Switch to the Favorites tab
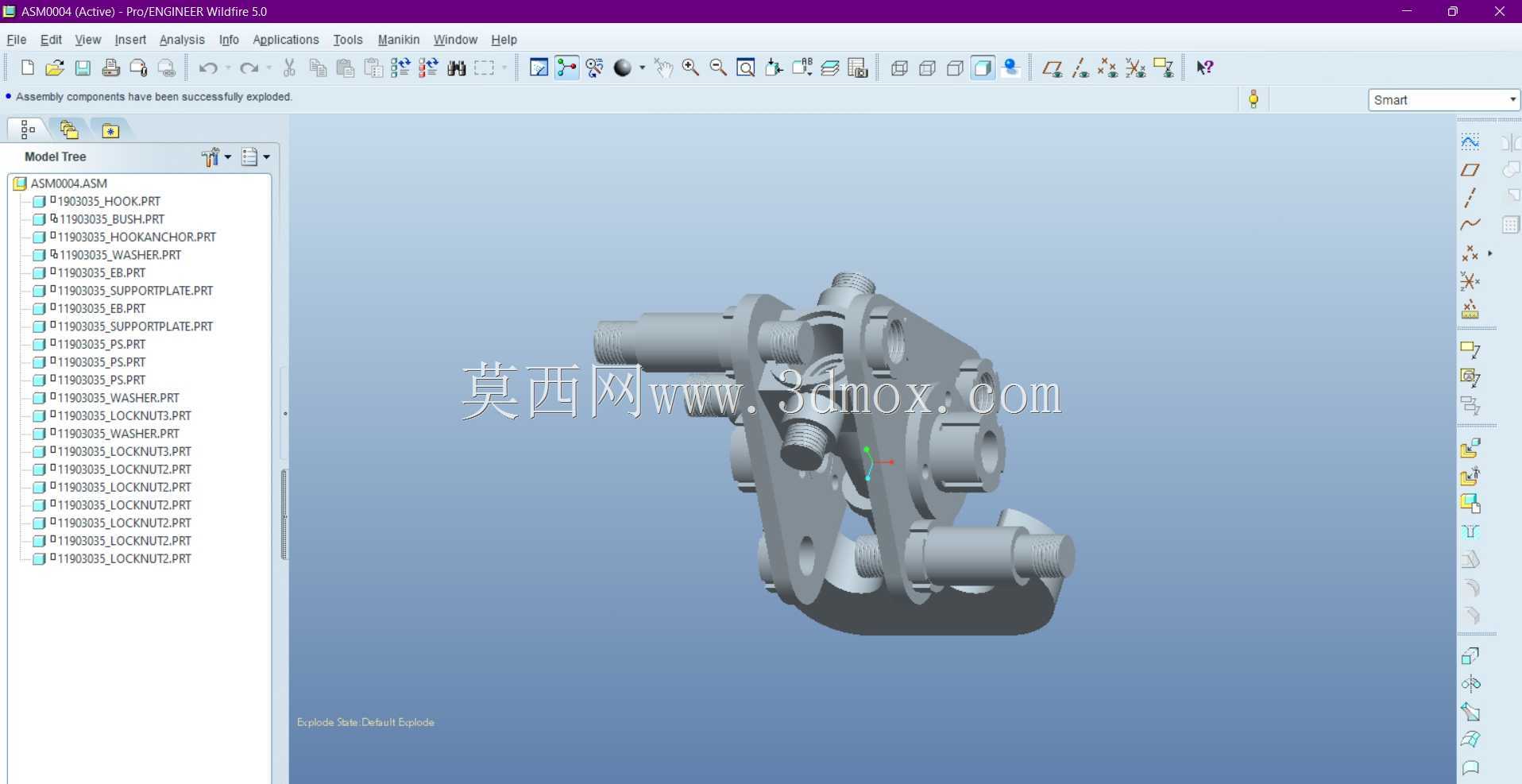Screen dimensions: 1522x784 click(110, 129)
